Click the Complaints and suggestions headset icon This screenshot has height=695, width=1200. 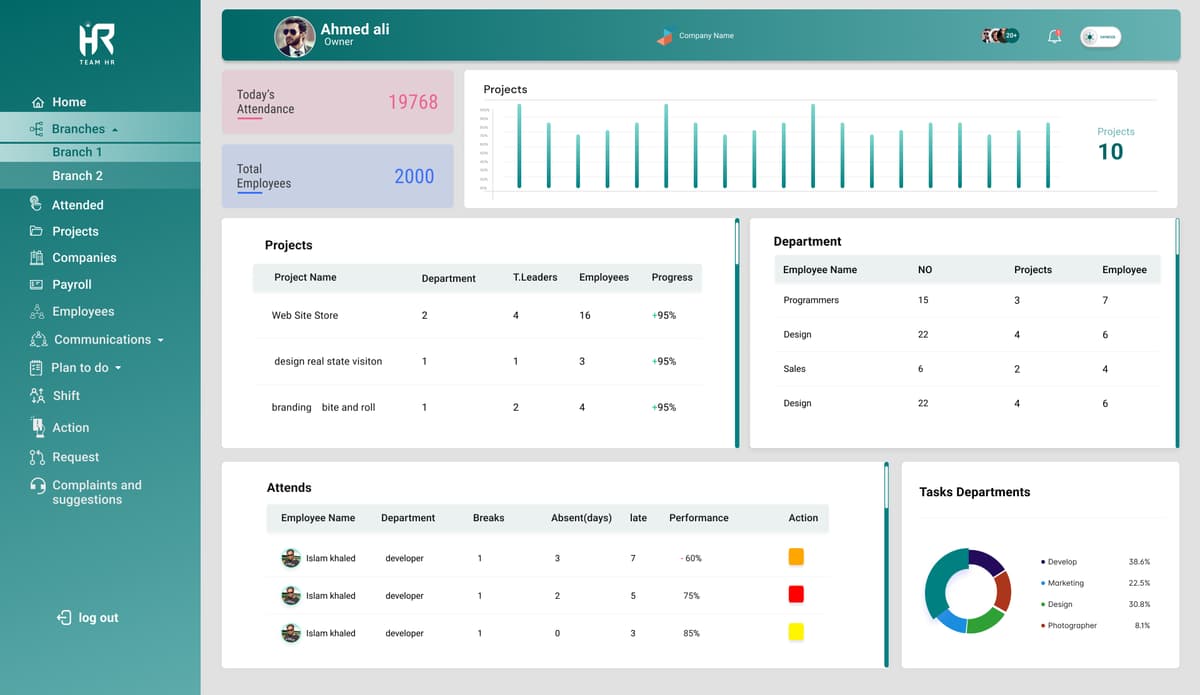(x=38, y=486)
